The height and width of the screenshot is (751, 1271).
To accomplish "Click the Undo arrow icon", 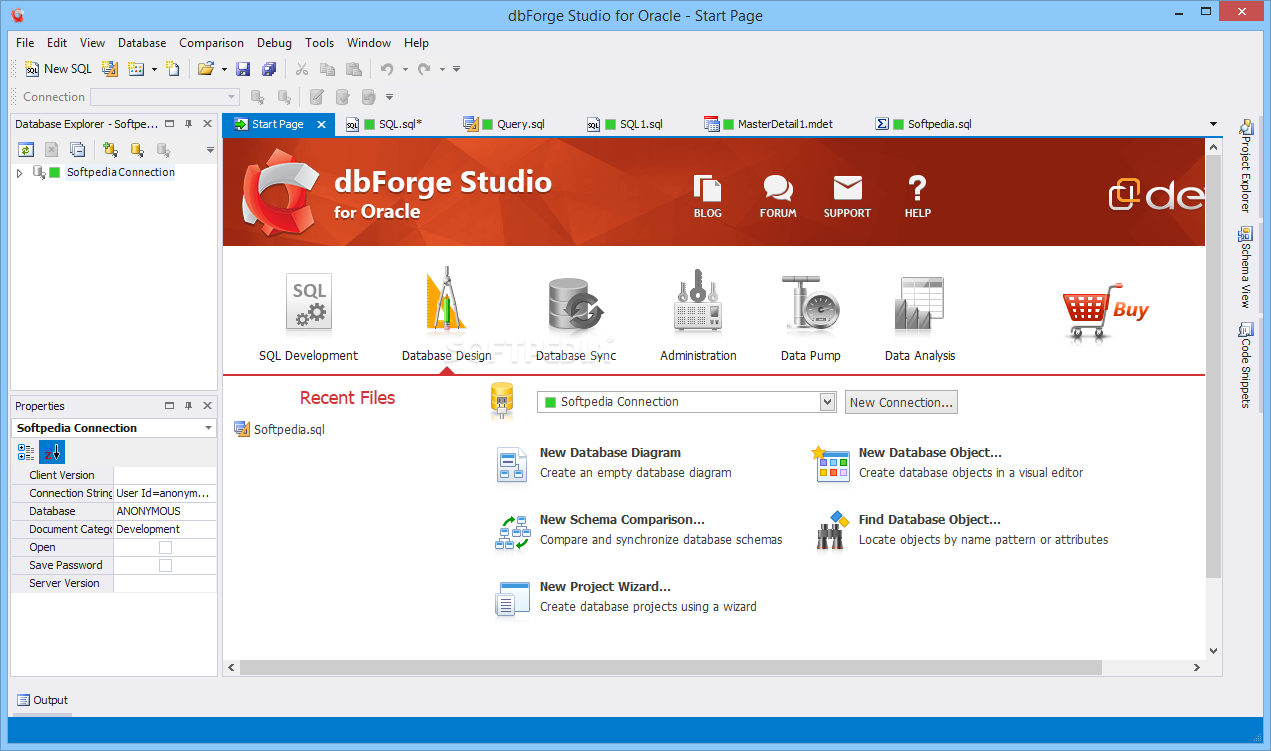I will pos(387,69).
